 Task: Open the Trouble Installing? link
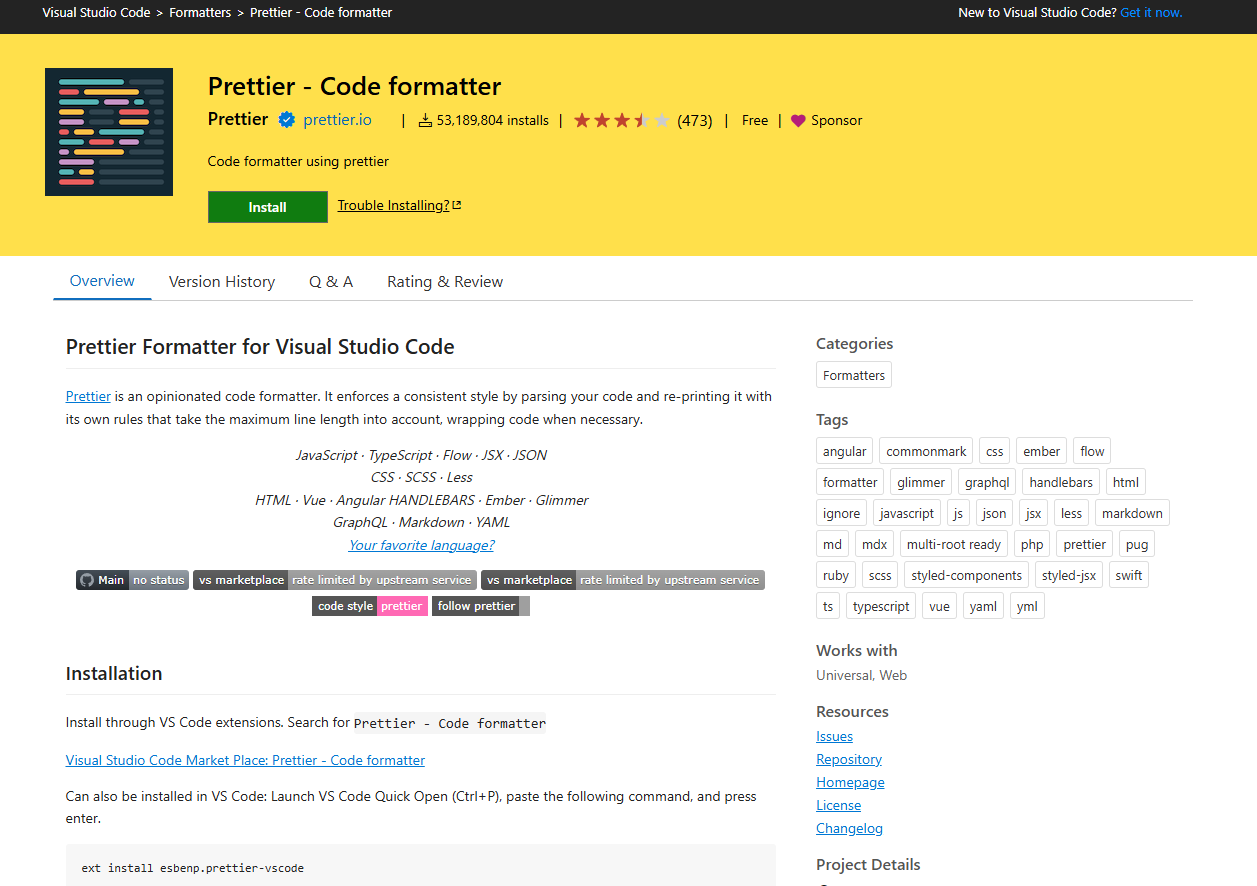coord(399,205)
